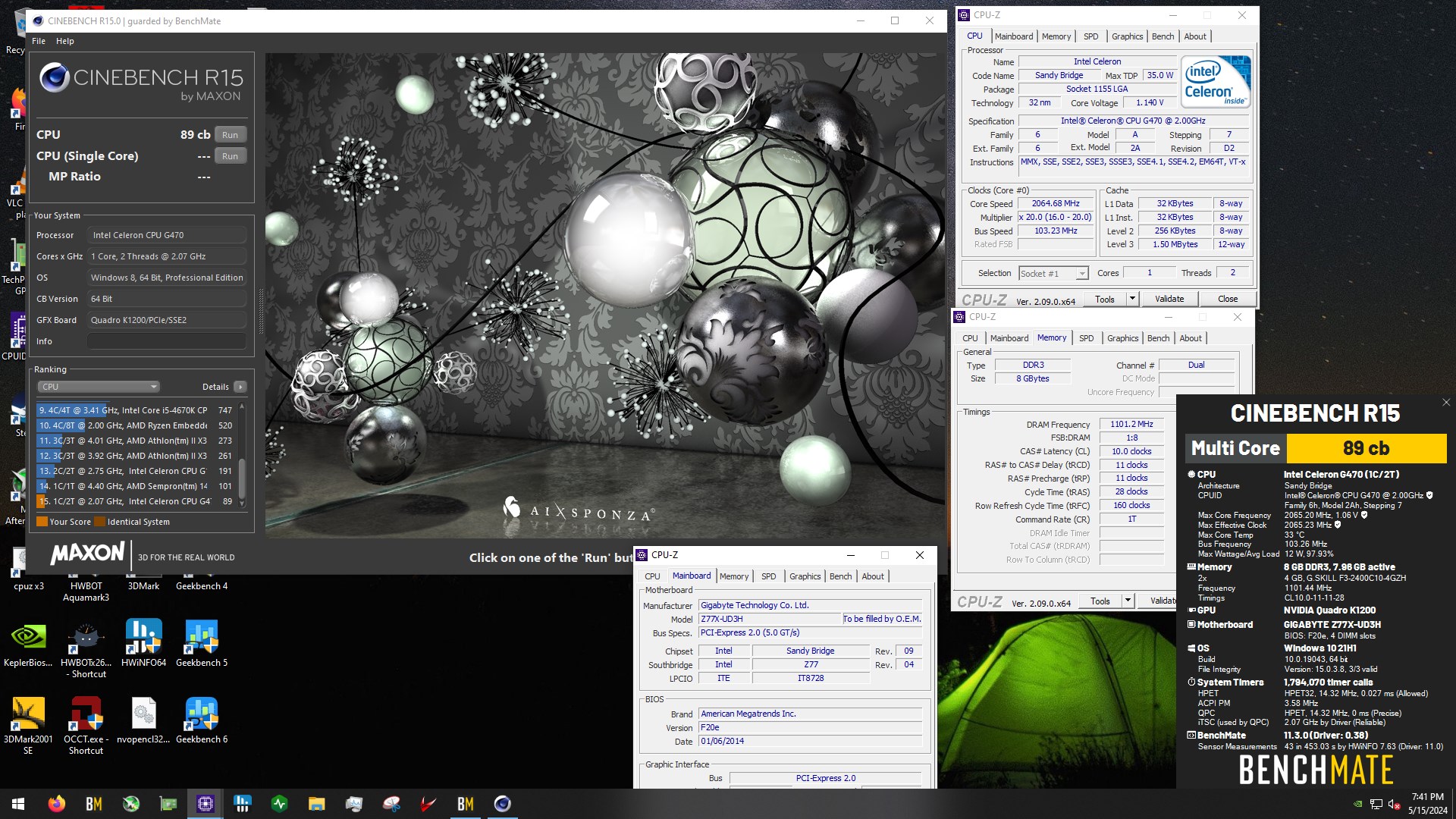This screenshot has height=819, width=1456.
Task: Select HWBOTx26 shortcut desktop icon
Action: click(x=86, y=649)
